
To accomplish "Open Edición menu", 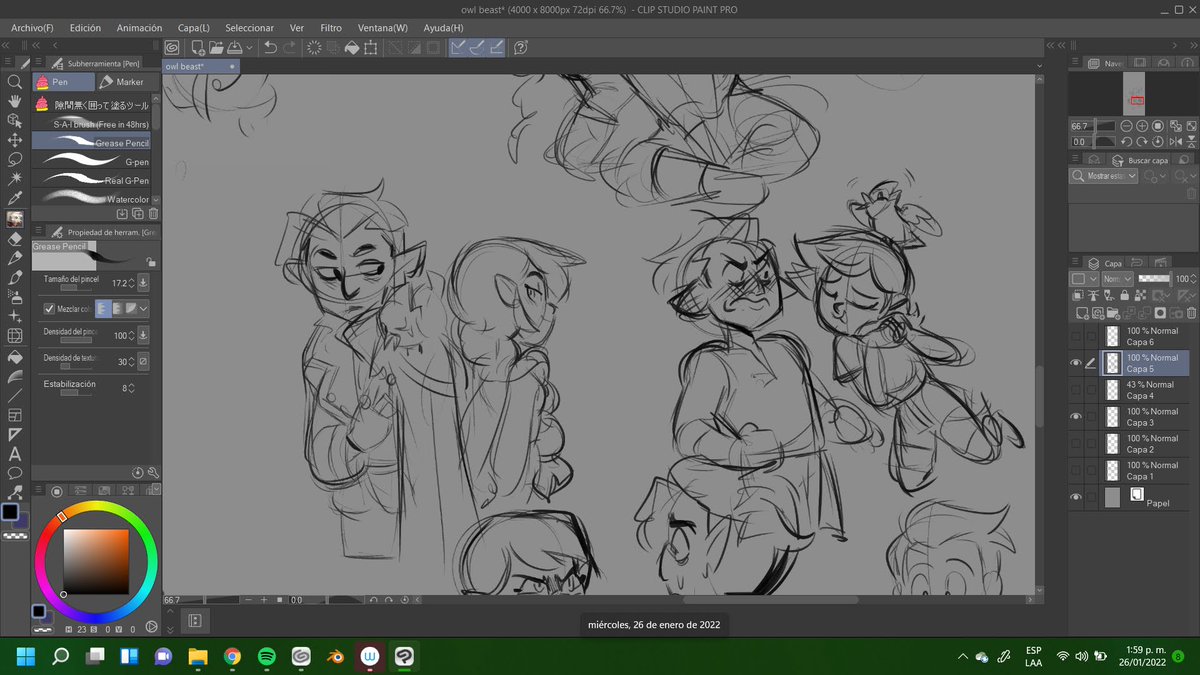I will click(84, 28).
